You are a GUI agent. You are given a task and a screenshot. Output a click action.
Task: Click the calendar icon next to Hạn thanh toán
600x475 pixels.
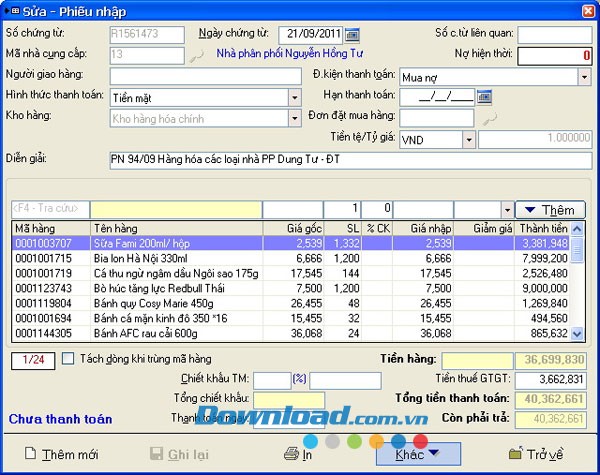point(485,96)
